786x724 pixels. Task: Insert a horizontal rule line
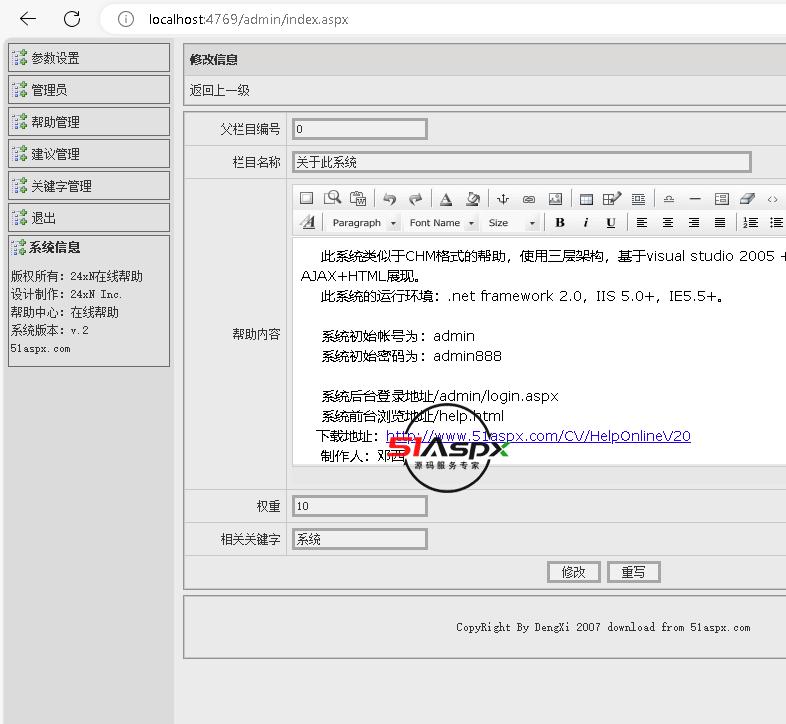click(695, 199)
